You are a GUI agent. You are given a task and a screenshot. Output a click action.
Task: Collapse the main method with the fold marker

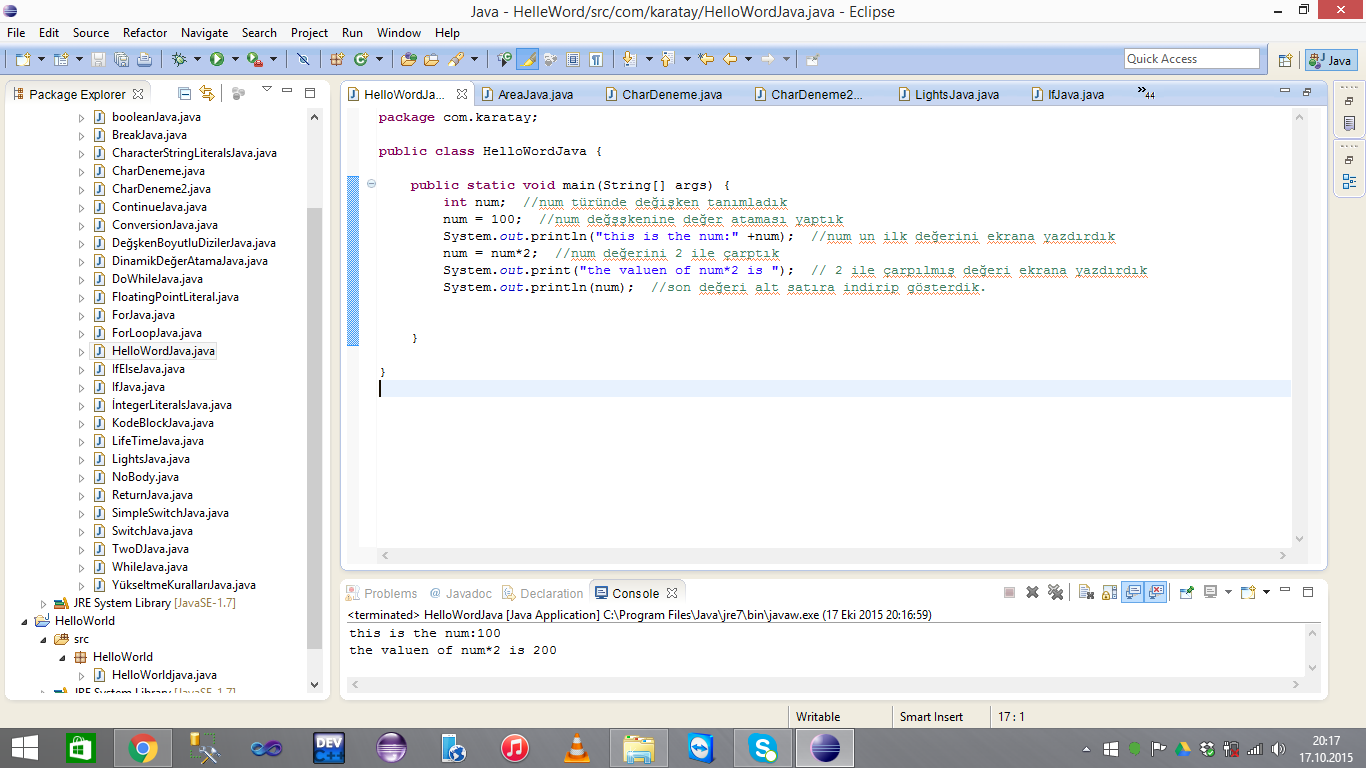click(371, 185)
